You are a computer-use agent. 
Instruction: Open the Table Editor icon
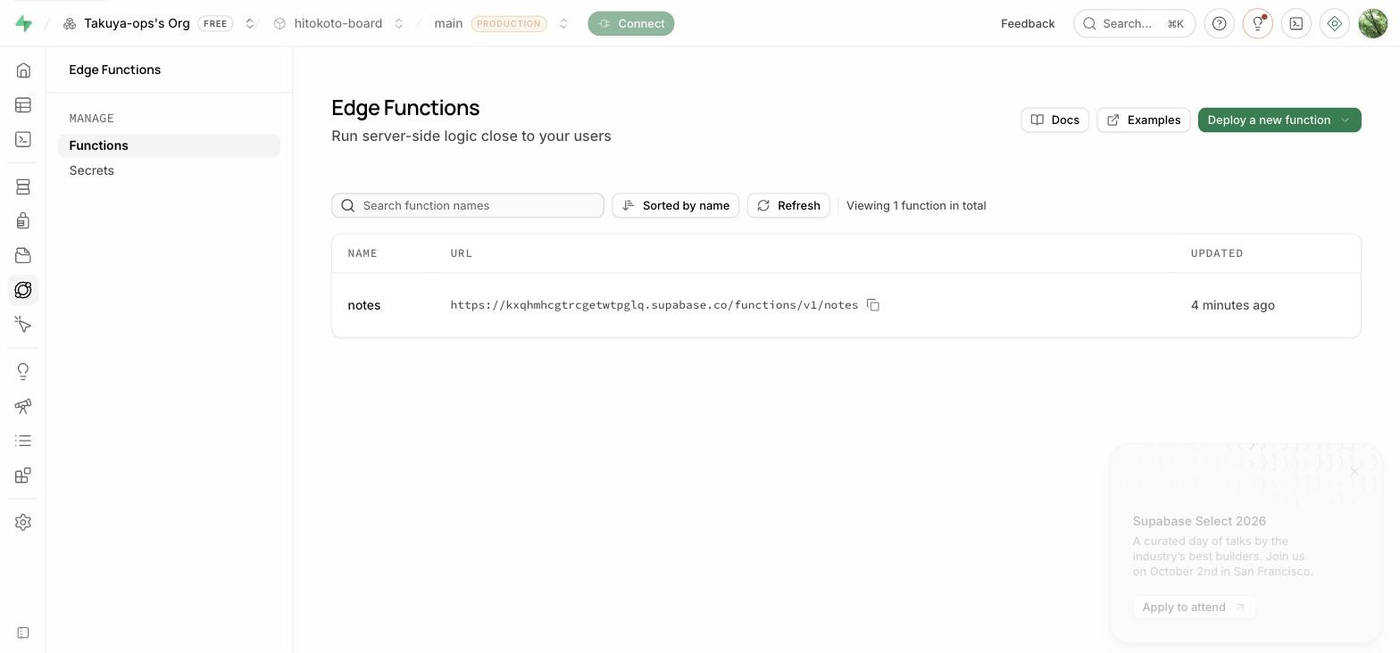click(x=23, y=105)
